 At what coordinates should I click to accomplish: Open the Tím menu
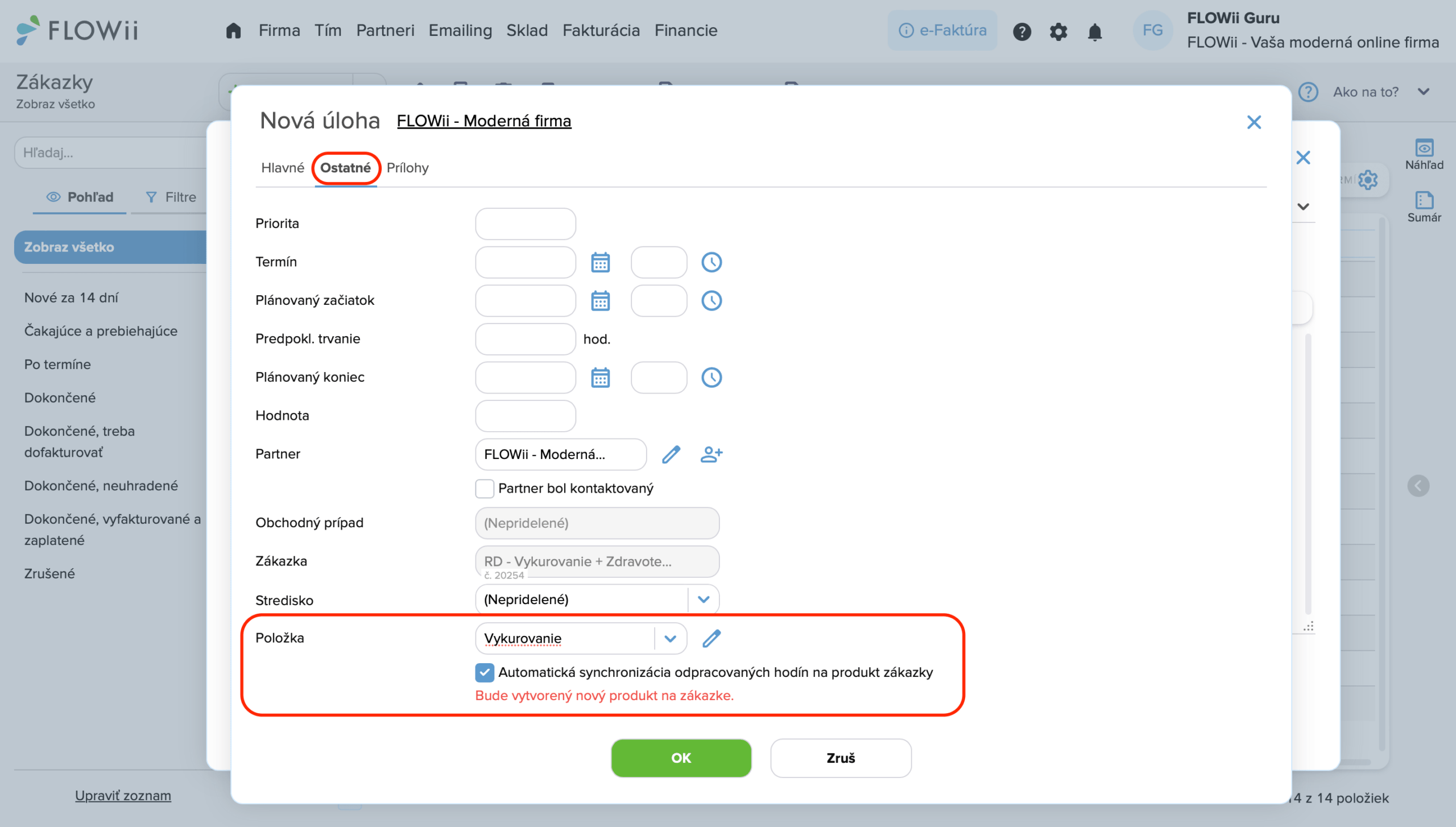click(328, 31)
